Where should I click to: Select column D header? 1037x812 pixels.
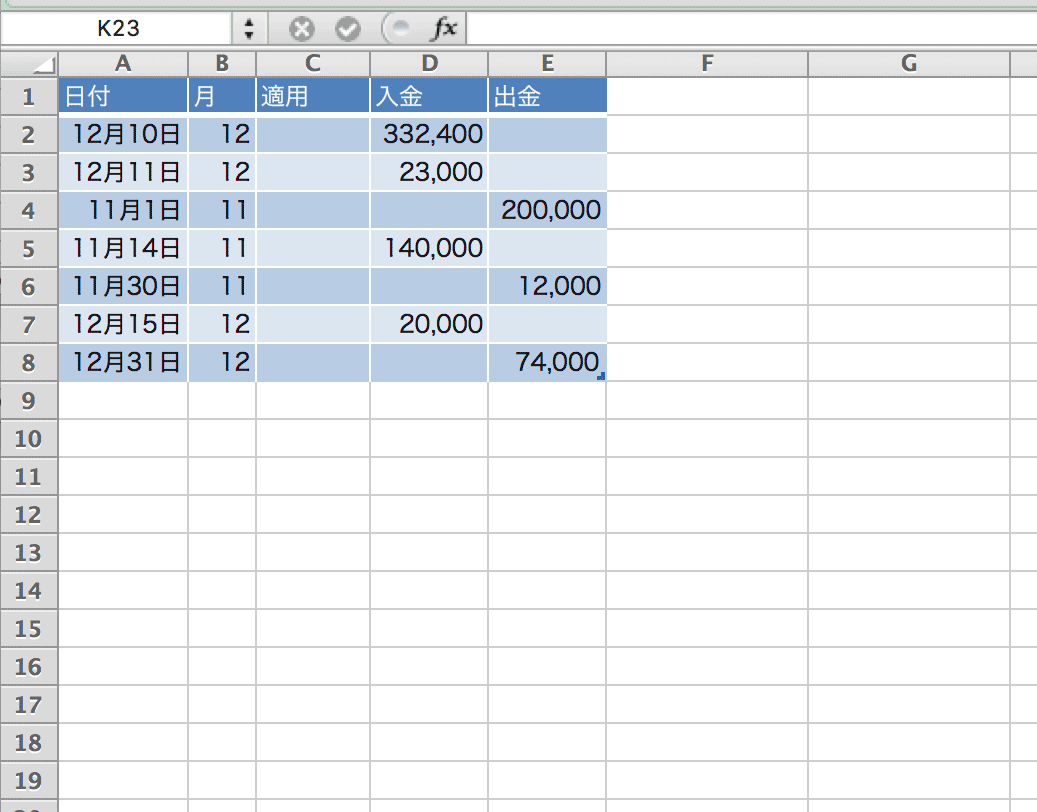[429, 64]
